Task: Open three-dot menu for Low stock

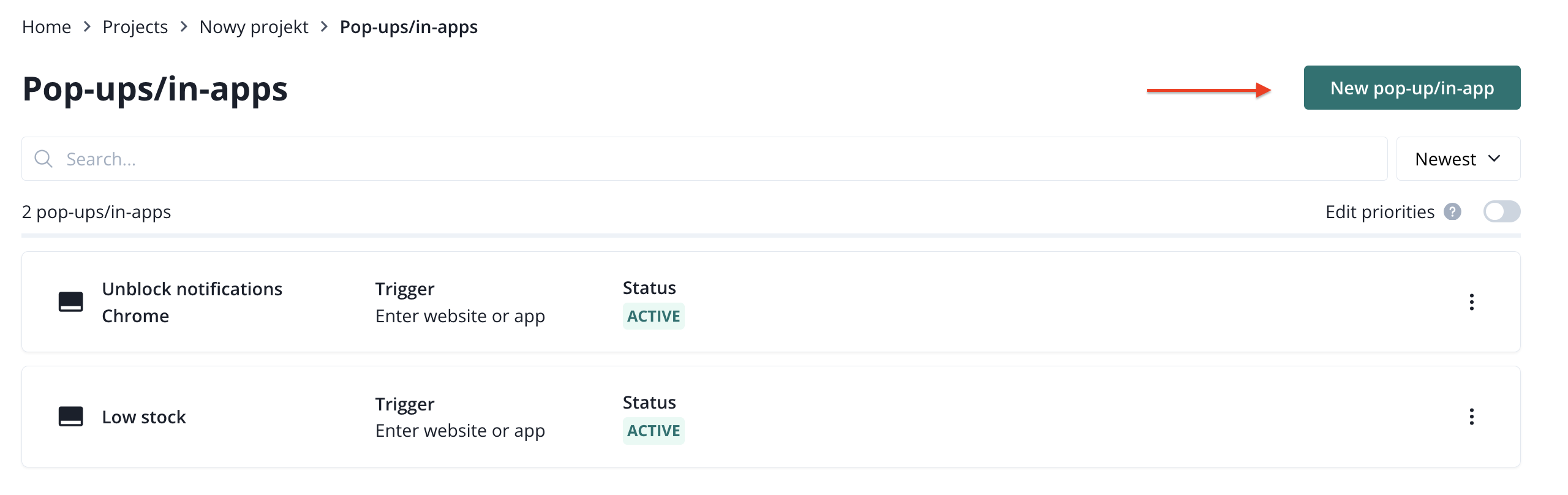Action: [x=1471, y=417]
